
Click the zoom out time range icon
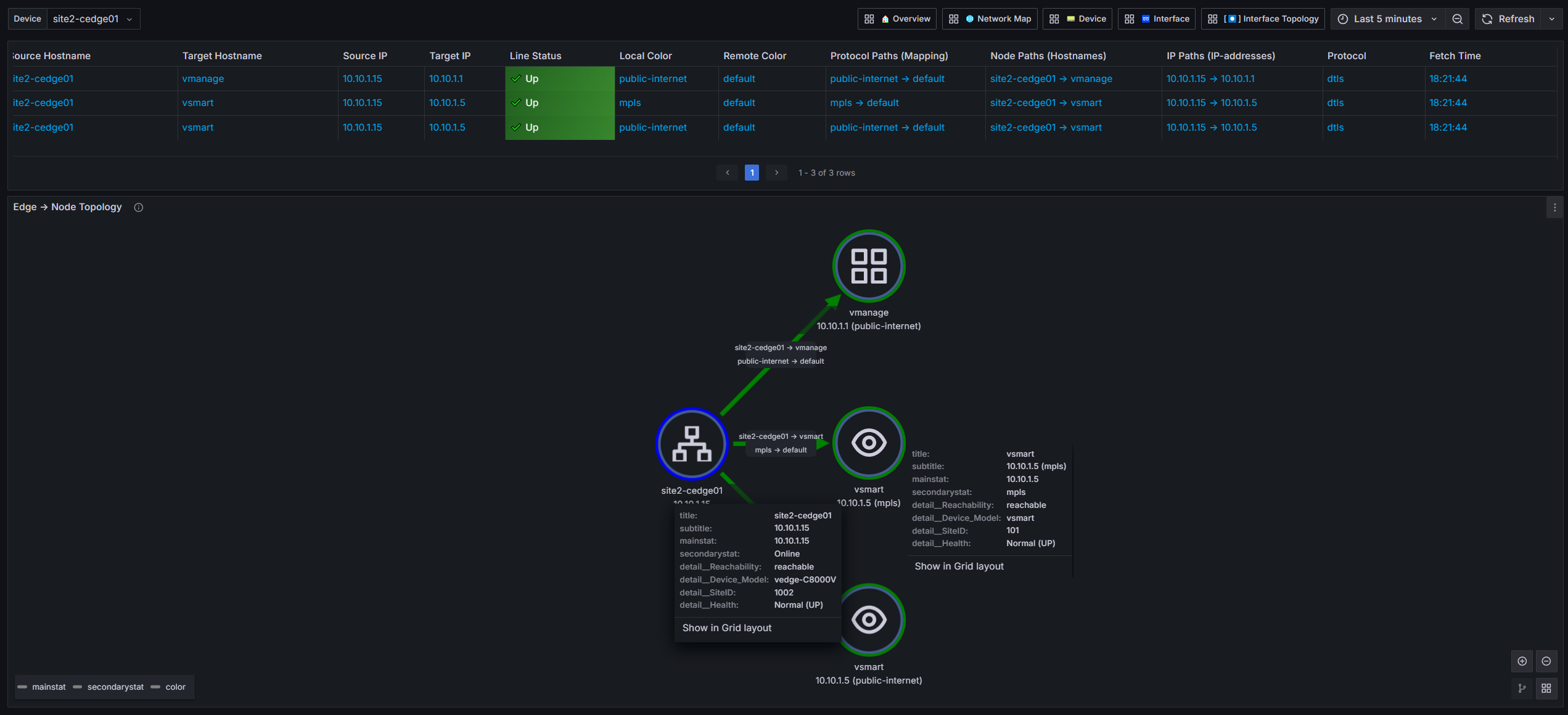tap(1458, 19)
